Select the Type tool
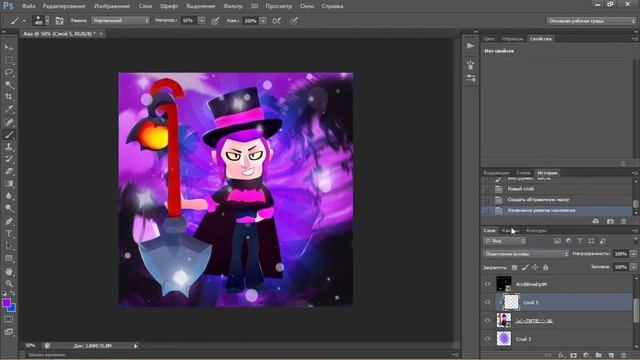 (9, 233)
